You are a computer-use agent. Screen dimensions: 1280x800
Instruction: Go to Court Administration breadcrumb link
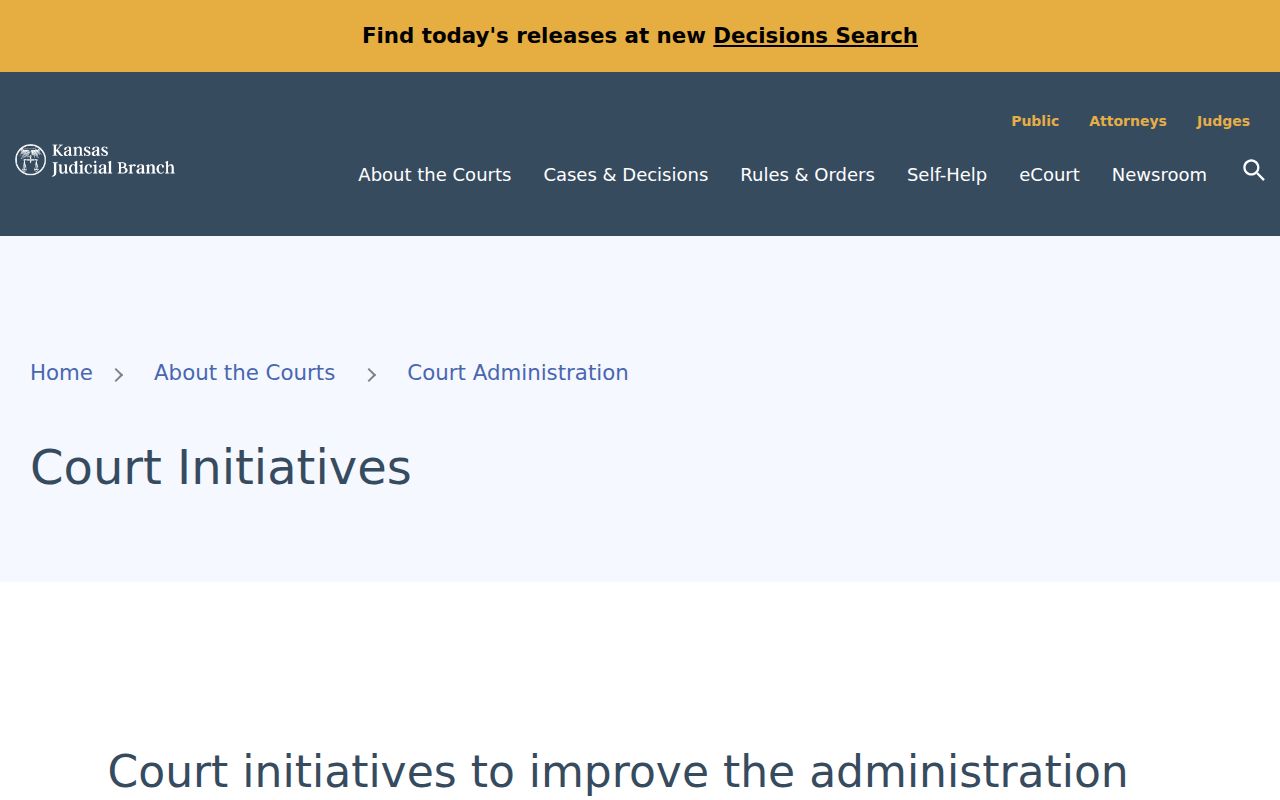coord(518,373)
